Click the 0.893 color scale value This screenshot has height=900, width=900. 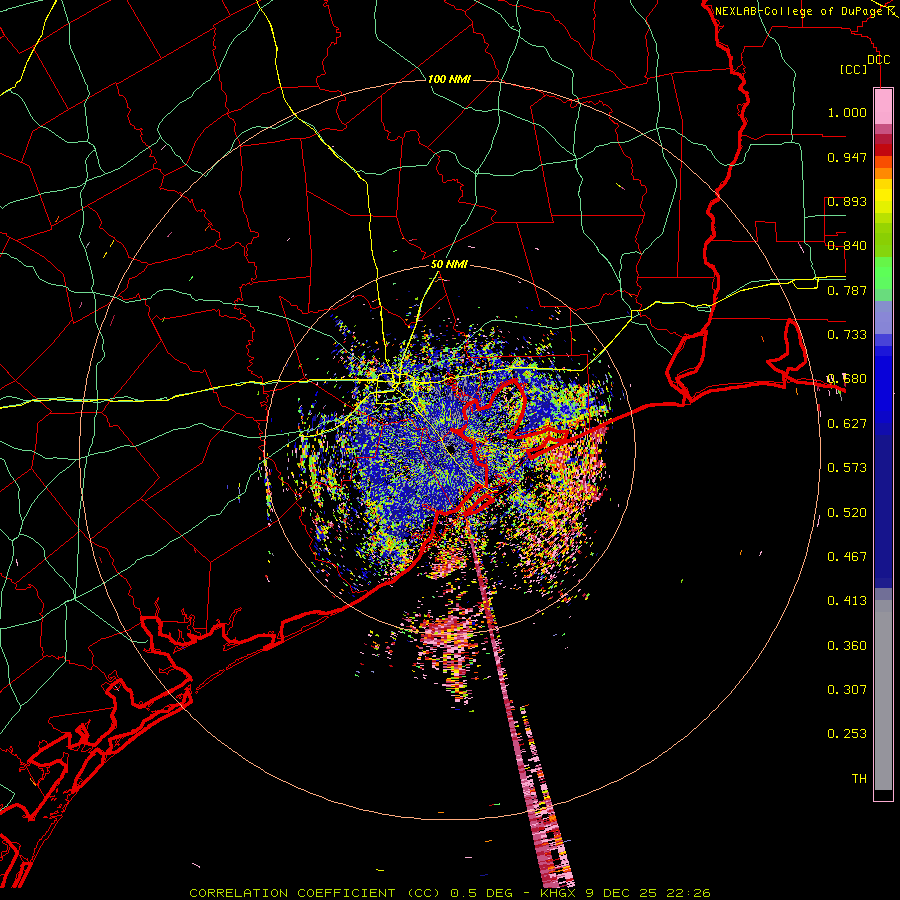click(847, 201)
